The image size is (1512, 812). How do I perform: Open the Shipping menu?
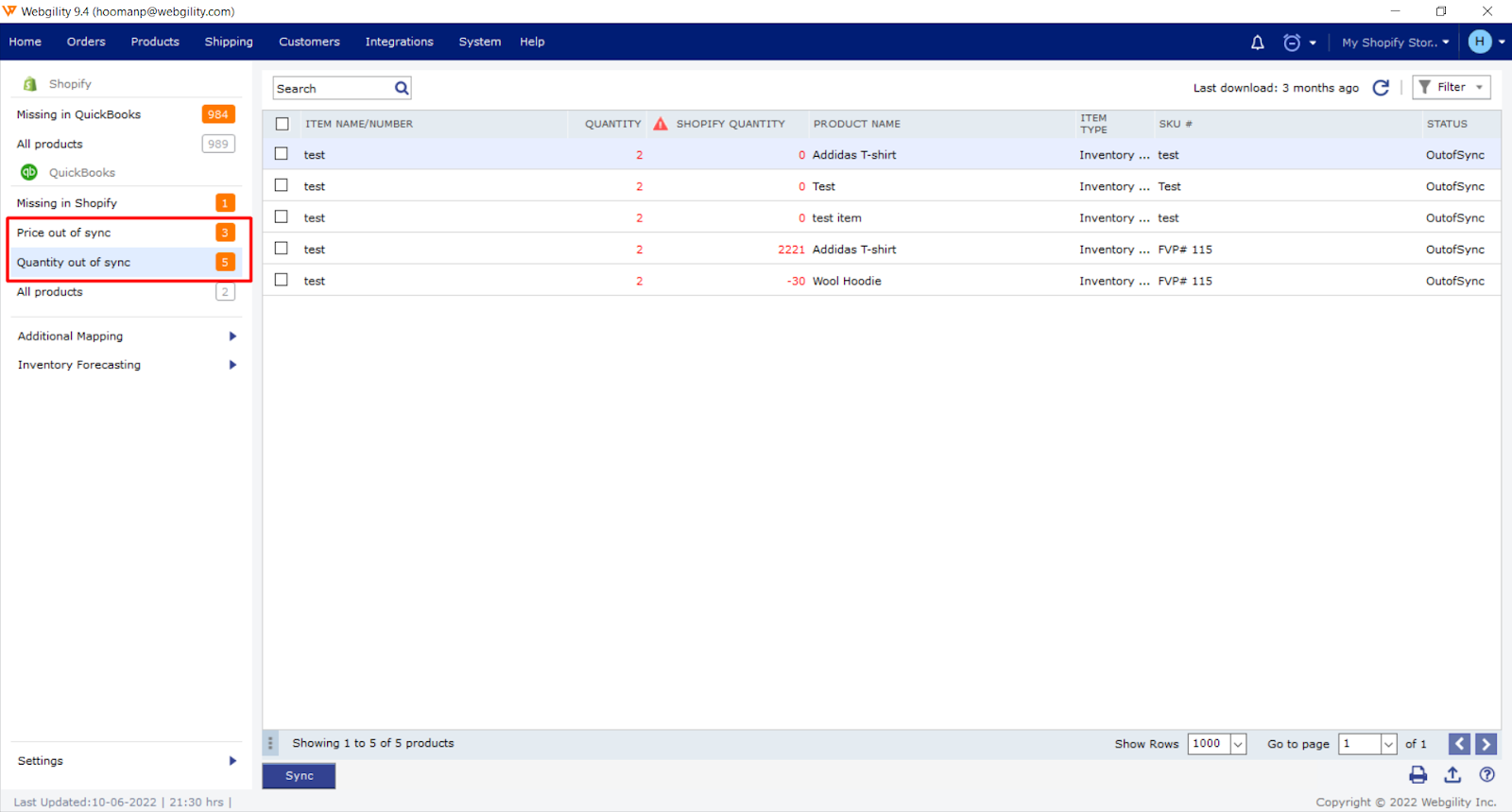coord(229,42)
